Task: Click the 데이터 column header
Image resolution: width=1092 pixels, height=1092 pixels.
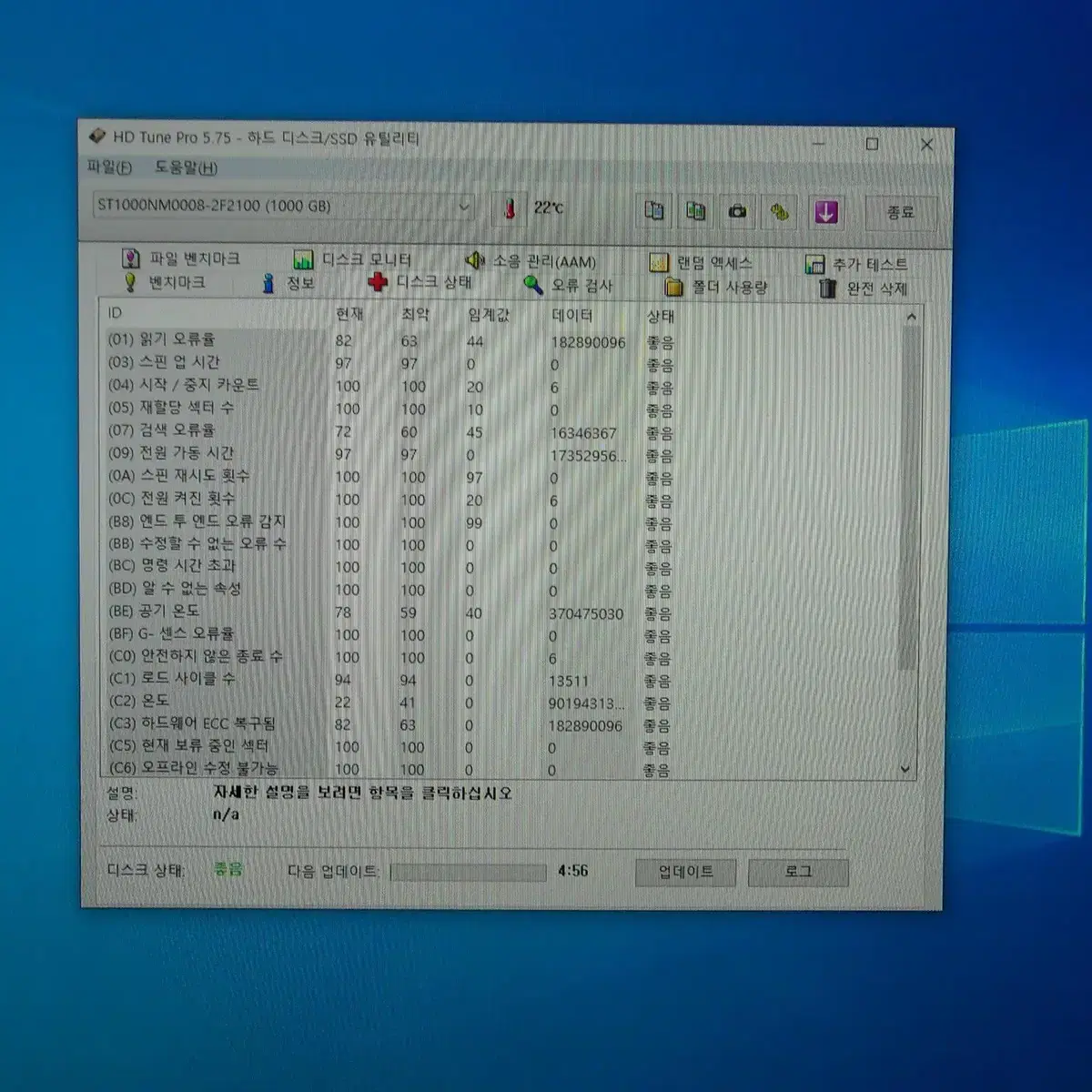Action: [571, 315]
